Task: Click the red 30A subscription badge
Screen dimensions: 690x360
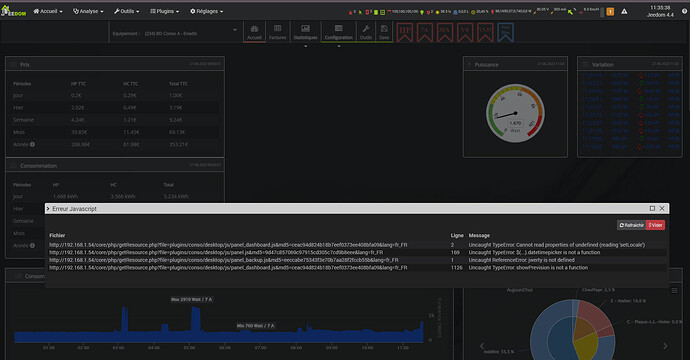Action: click(x=445, y=33)
